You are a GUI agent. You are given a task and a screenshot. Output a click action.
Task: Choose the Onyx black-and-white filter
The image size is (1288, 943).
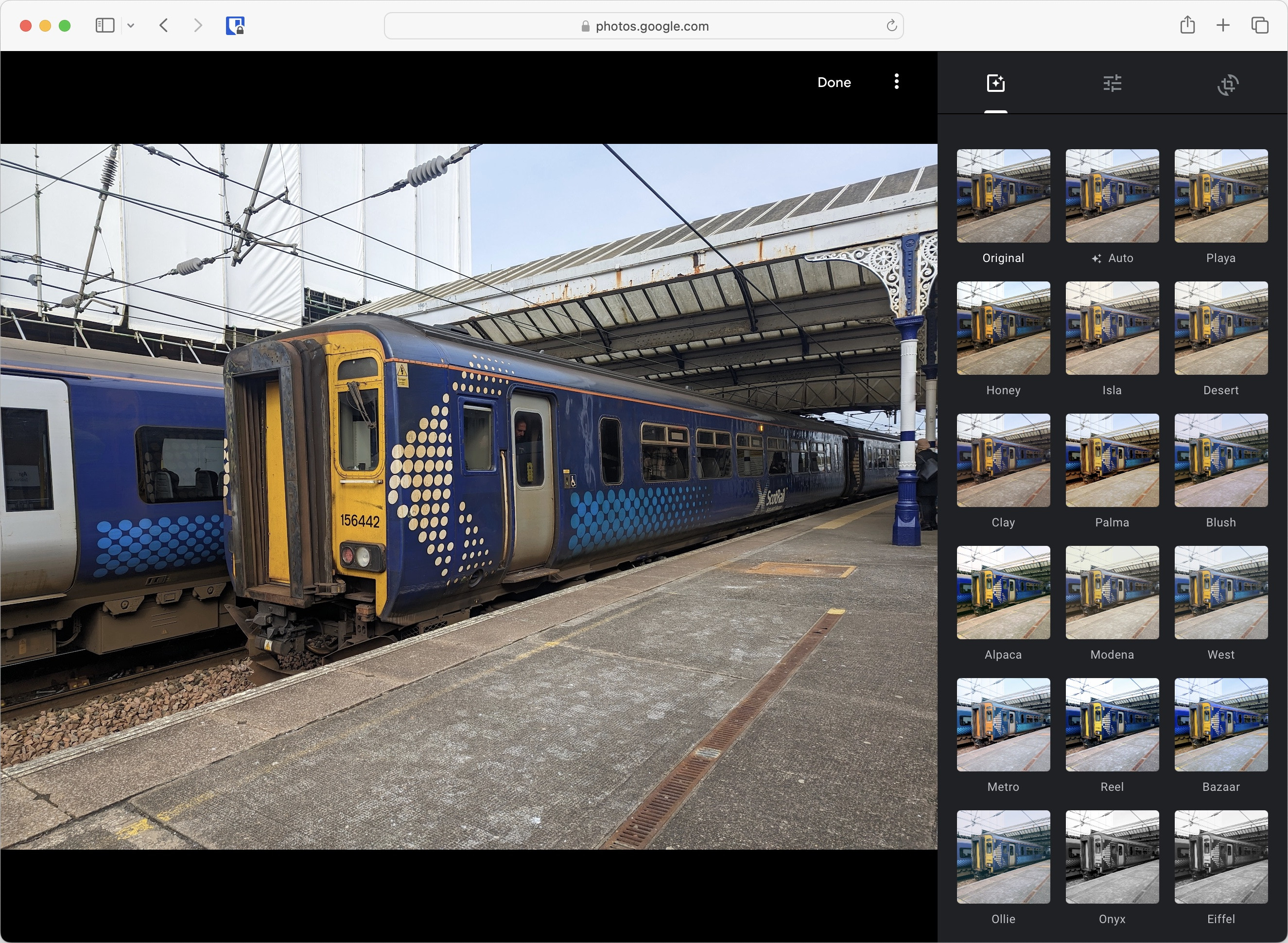[1112, 857]
